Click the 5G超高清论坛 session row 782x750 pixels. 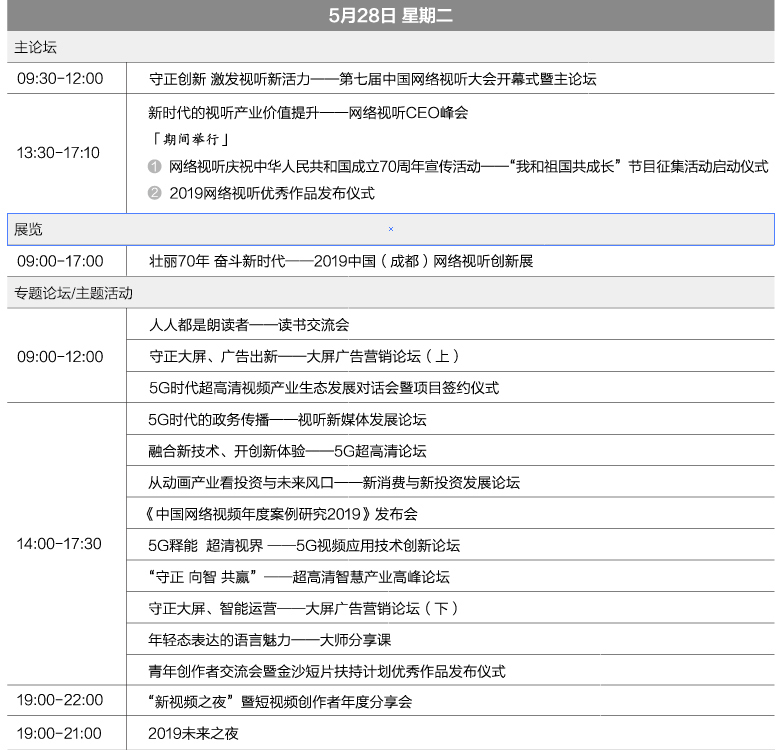pos(287,451)
